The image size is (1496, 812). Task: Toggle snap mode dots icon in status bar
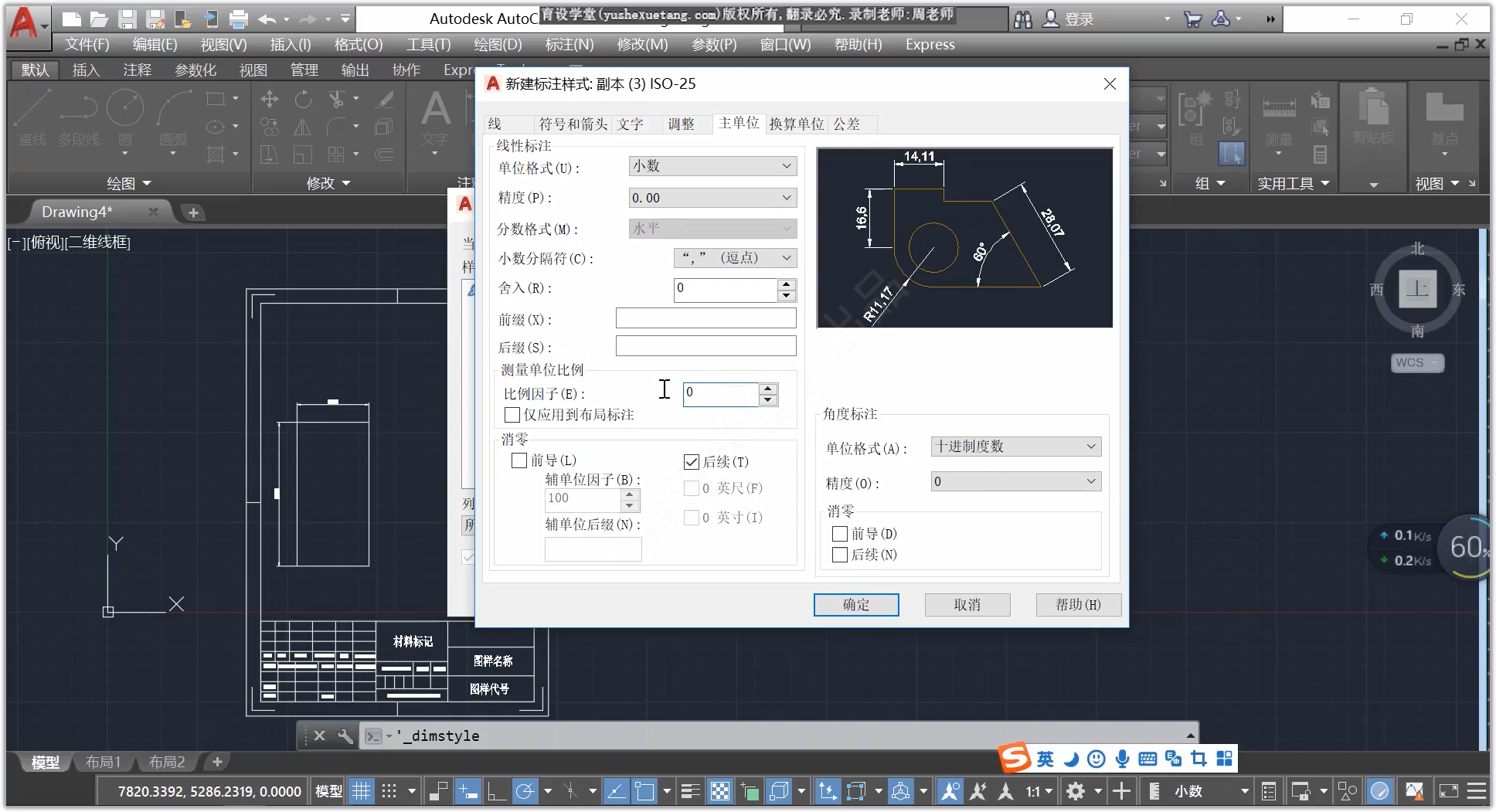(x=389, y=791)
